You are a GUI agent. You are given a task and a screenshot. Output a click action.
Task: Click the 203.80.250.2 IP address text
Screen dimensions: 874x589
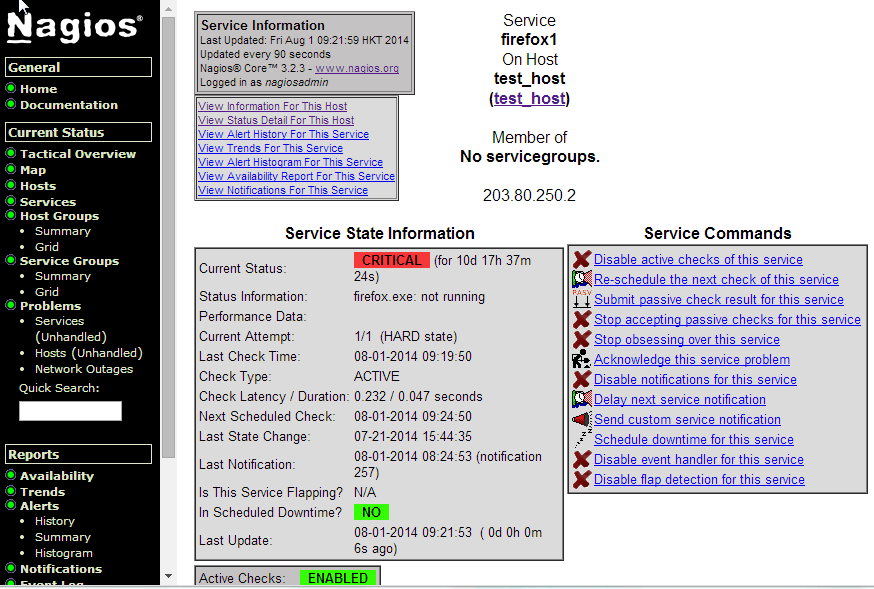(529, 196)
